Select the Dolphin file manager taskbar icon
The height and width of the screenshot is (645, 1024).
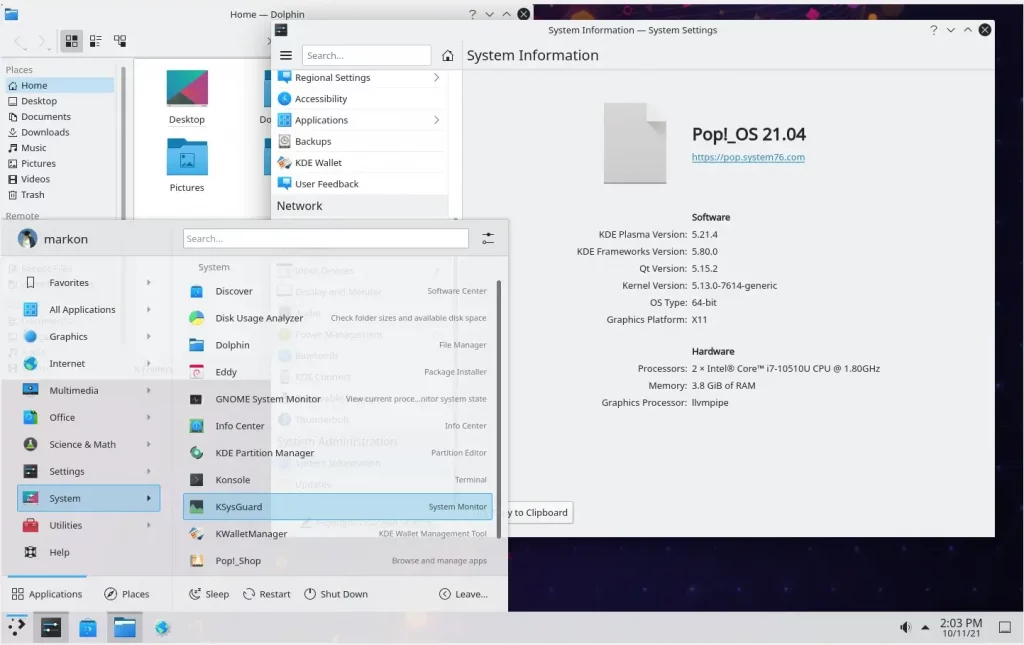tap(125, 627)
